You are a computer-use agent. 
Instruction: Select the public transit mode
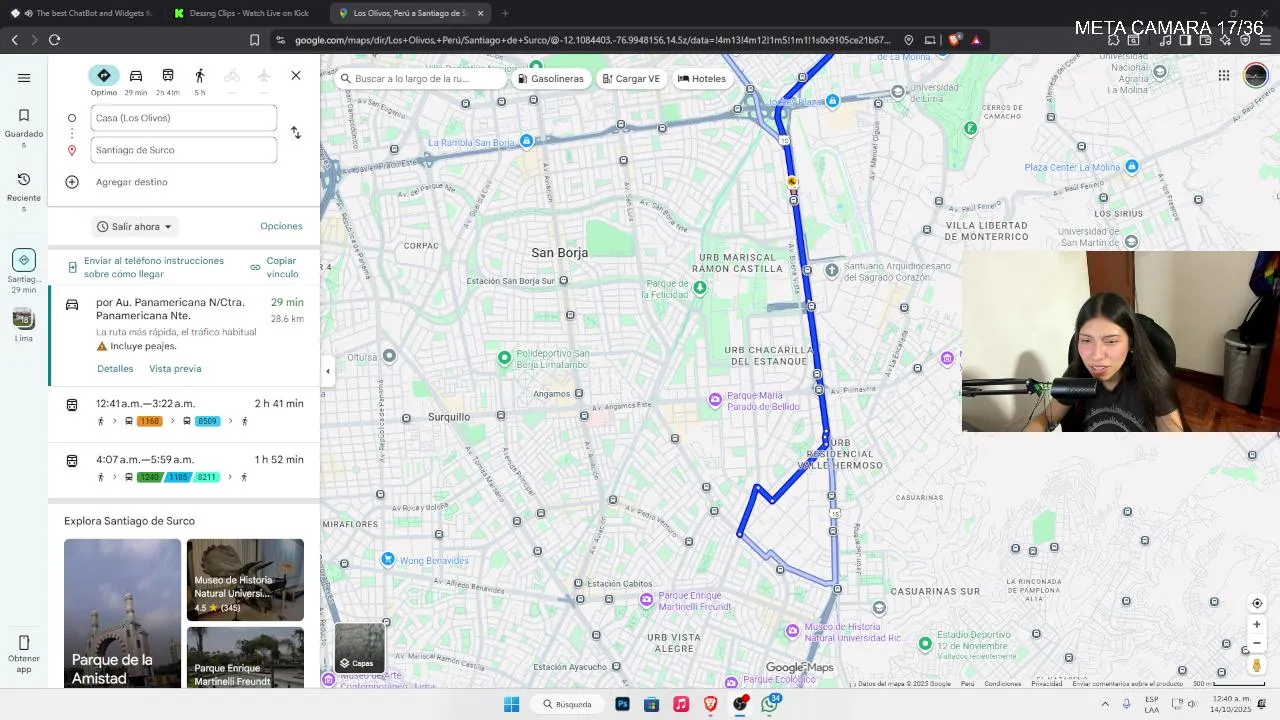pos(168,81)
